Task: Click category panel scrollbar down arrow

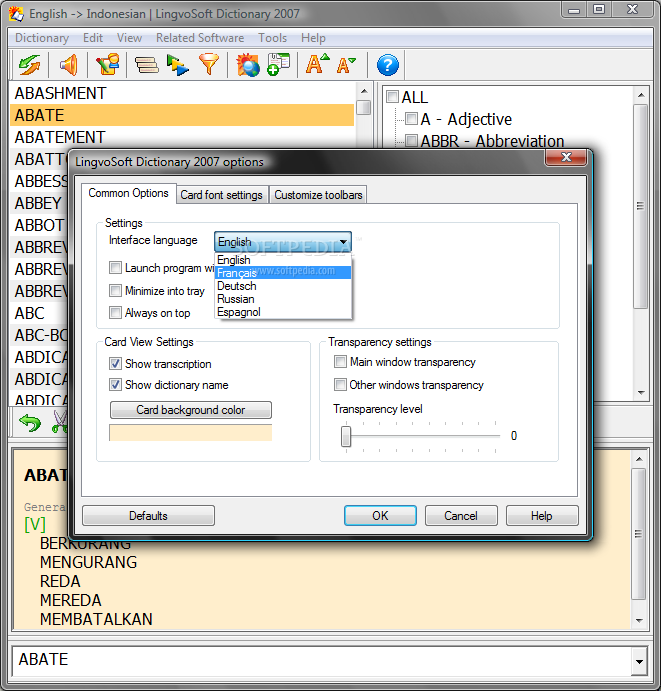Action: 641,392
